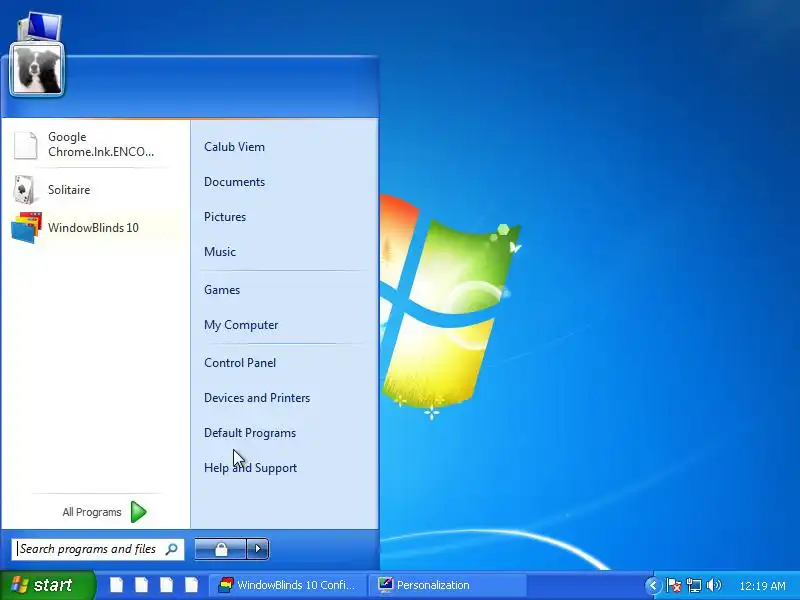
Task: Click the network tray icon
Action: point(694,585)
